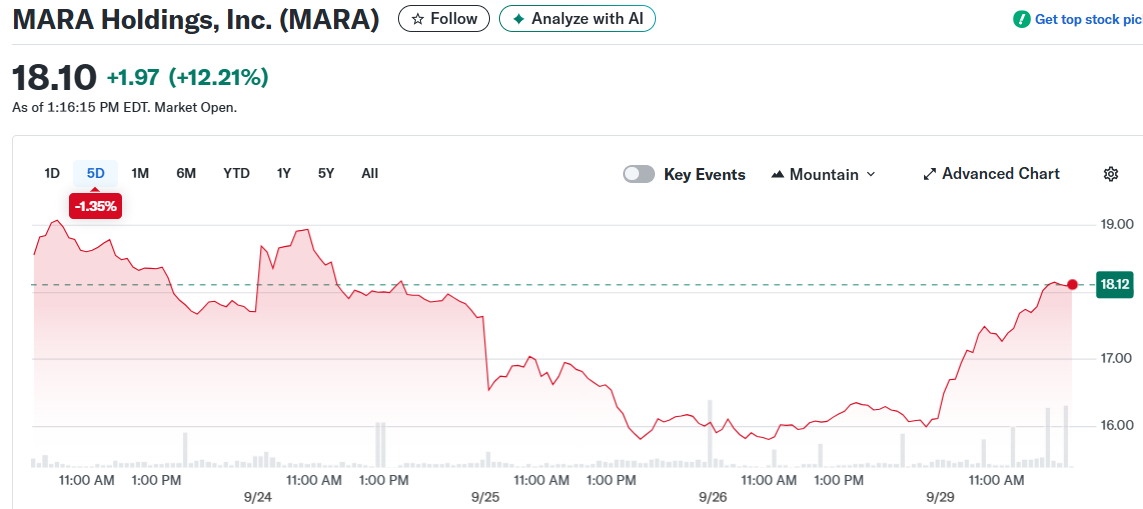Click the 9/26 date label
The height and width of the screenshot is (509, 1143).
point(713,497)
